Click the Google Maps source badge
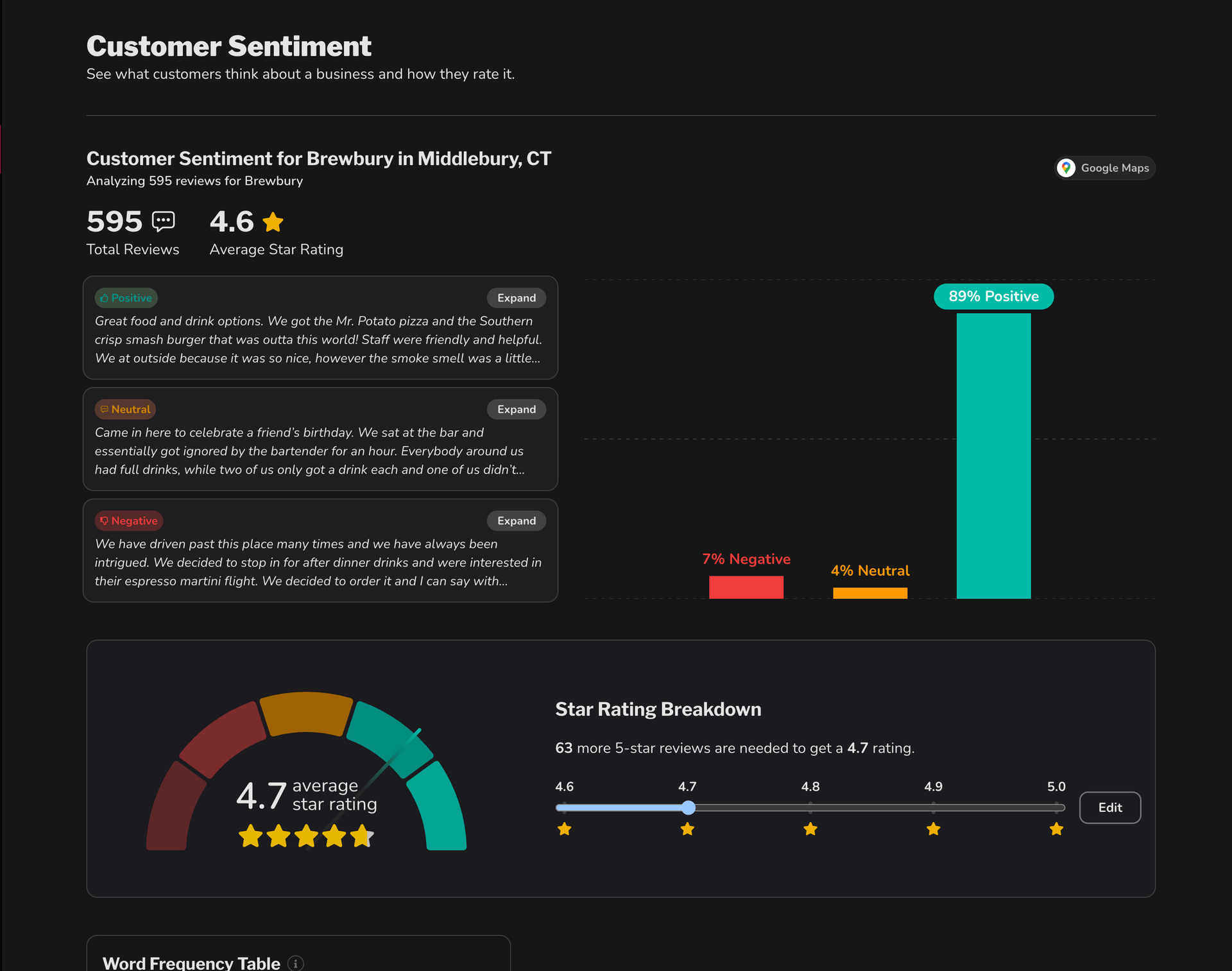1232x971 pixels. [x=1105, y=168]
